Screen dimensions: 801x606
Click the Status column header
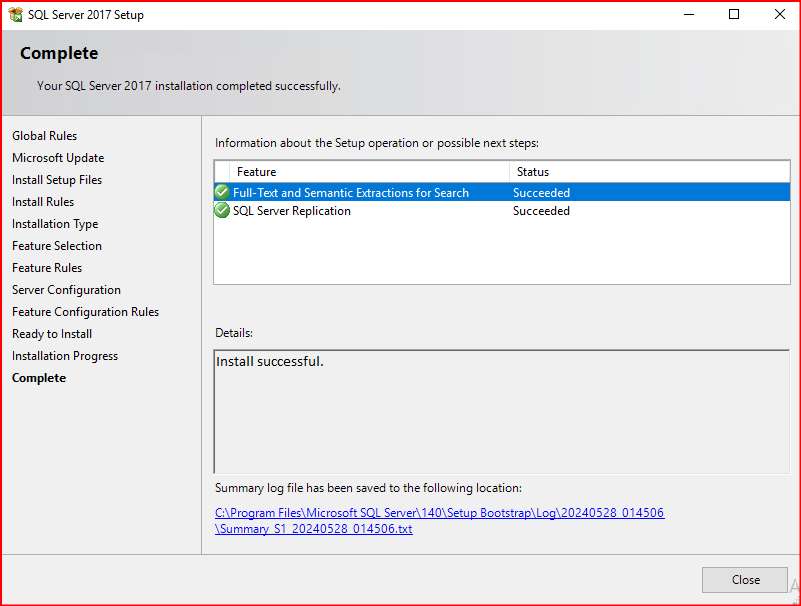(x=649, y=172)
